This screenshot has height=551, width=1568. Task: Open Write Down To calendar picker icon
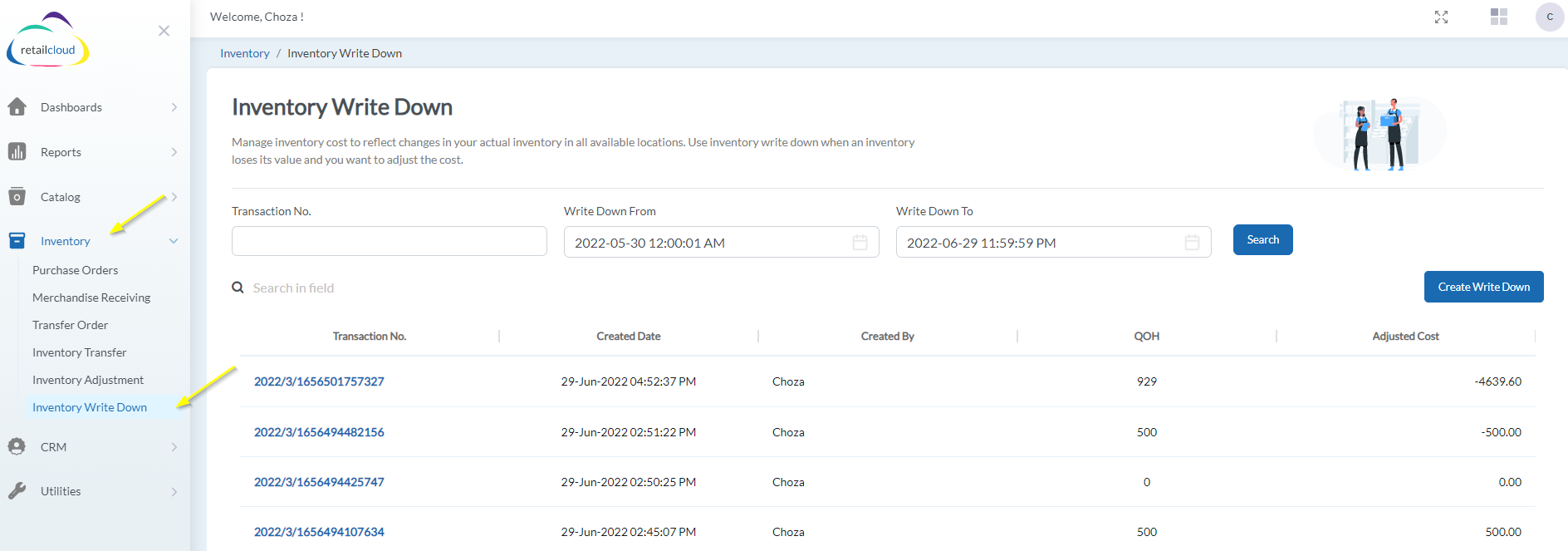(x=1192, y=243)
